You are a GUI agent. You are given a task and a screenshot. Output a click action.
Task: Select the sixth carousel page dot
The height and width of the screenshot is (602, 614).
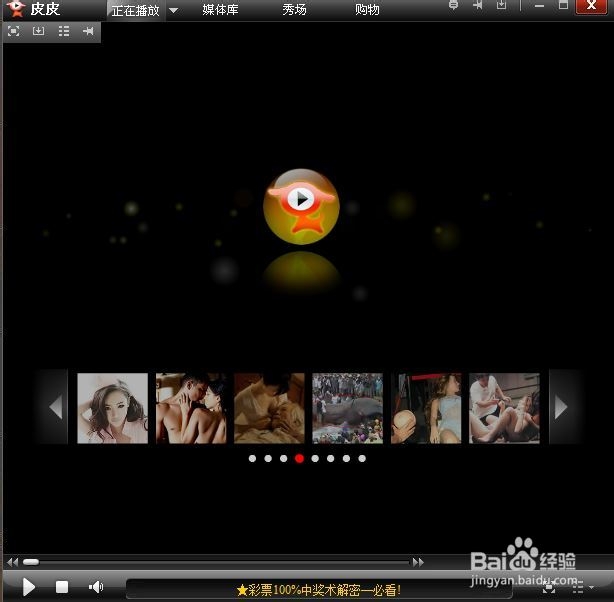point(331,458)
